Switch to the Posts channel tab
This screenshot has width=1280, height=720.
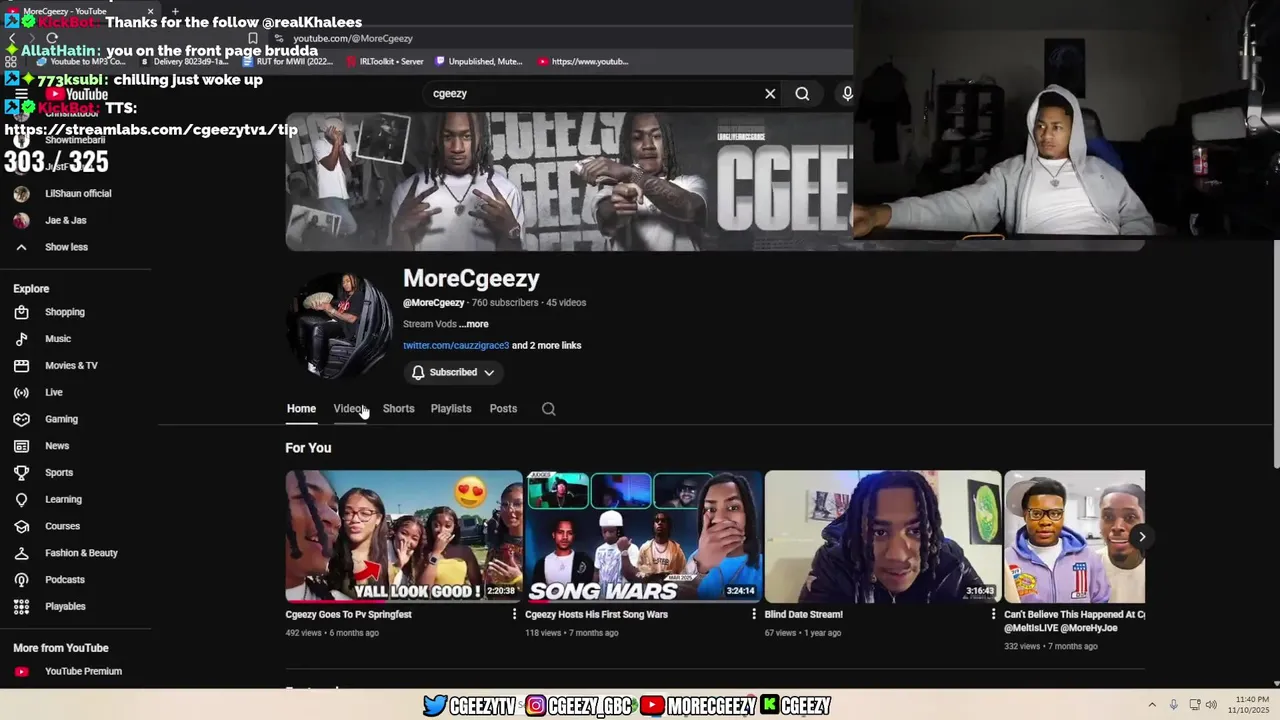tap(503, 409)
